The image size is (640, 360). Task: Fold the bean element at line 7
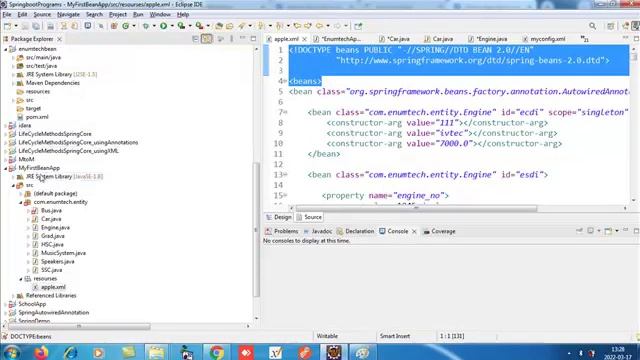tap(285, 112)
